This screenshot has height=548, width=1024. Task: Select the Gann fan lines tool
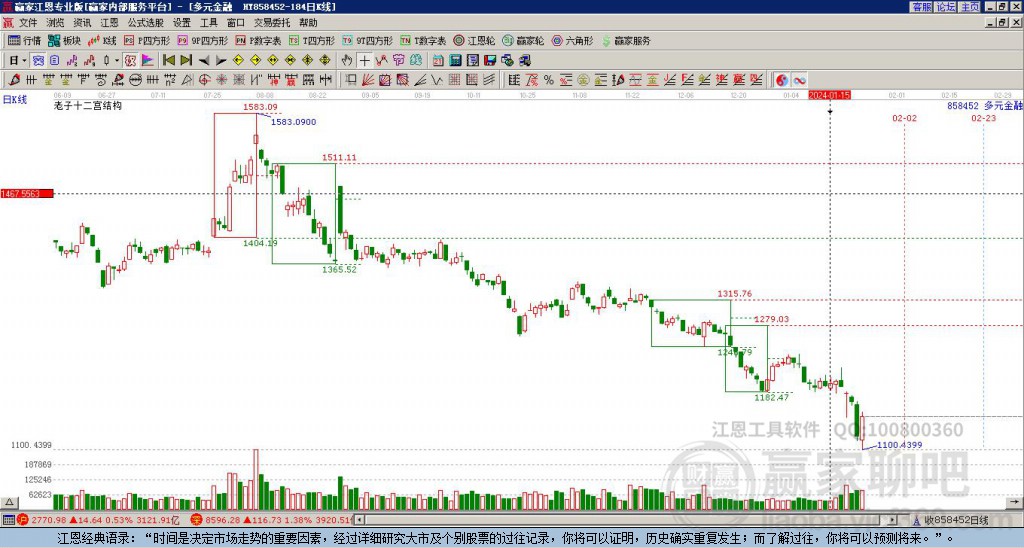[368, 80]
